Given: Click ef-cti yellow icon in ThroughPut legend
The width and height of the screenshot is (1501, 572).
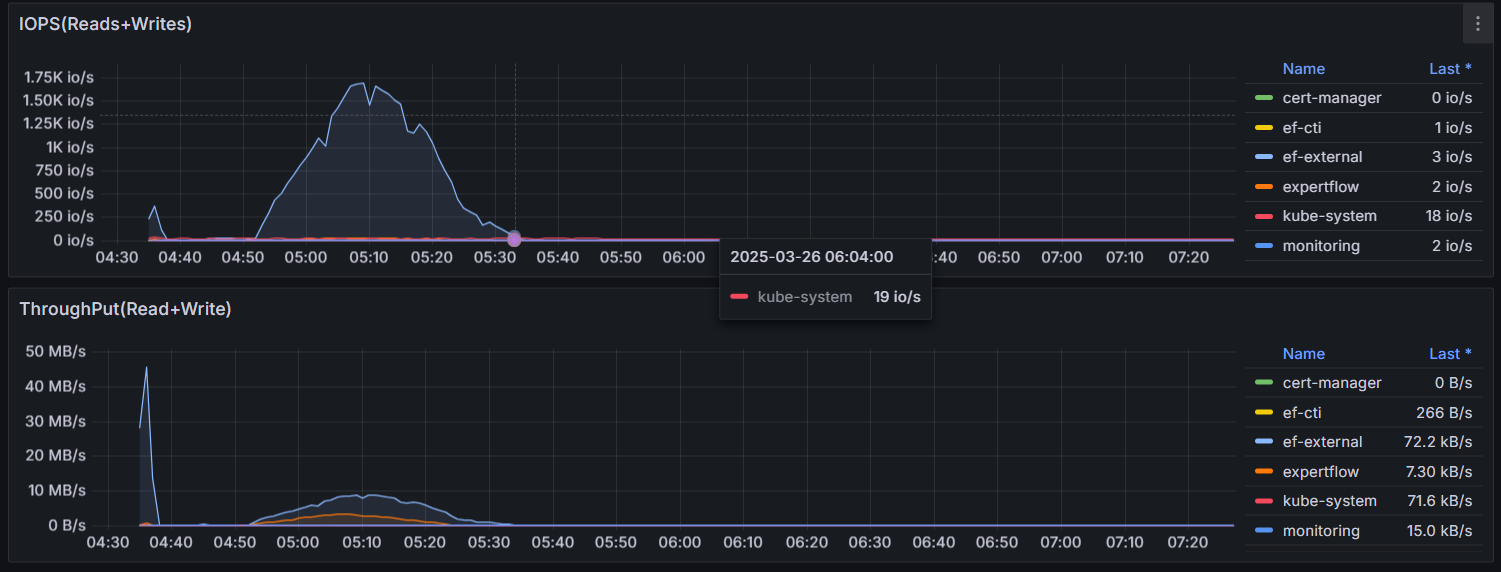Looking at the screenshot, I should coord(1264,412).
